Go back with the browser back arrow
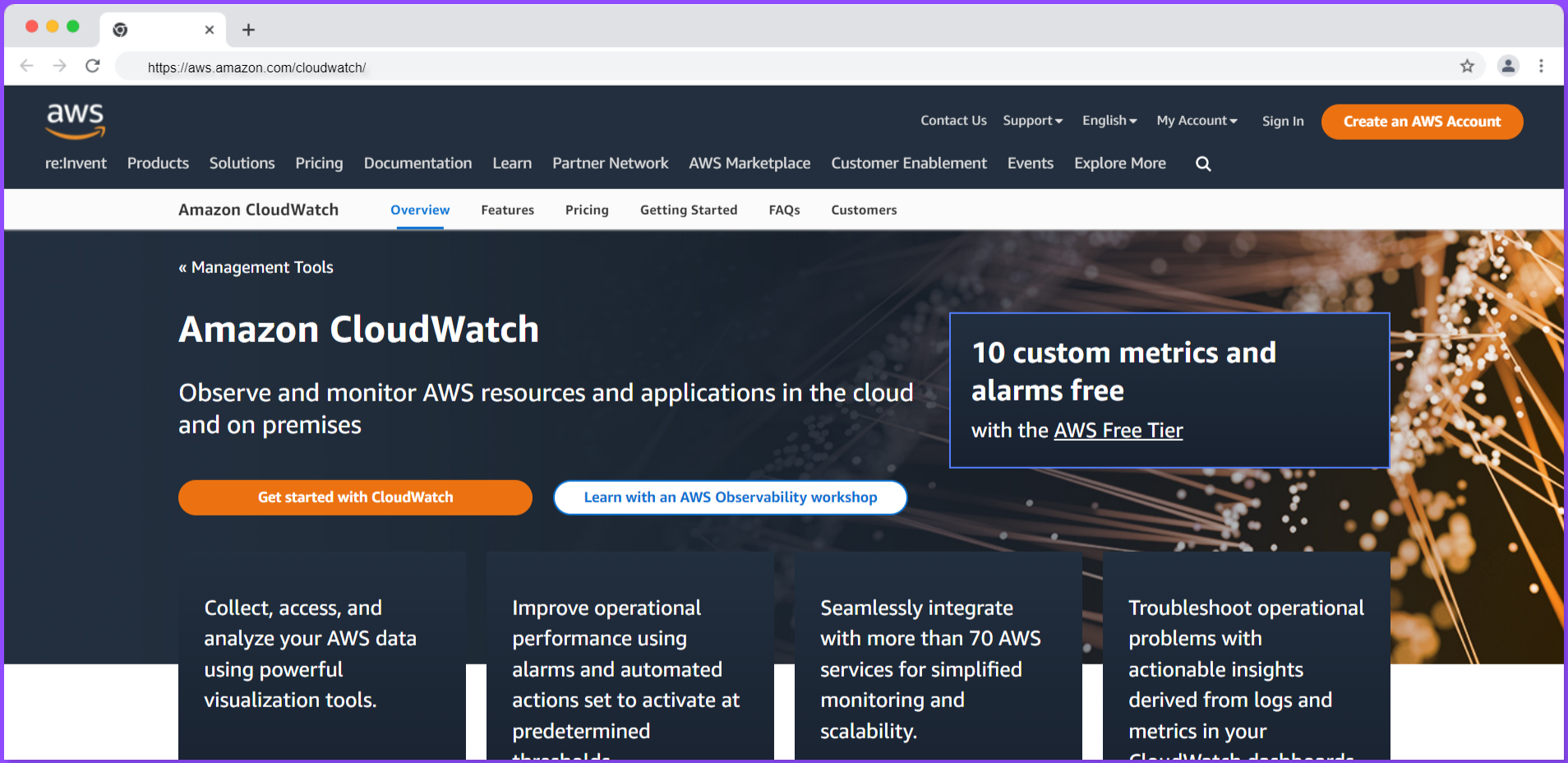The image size is (1568, 763). point(26,66)
